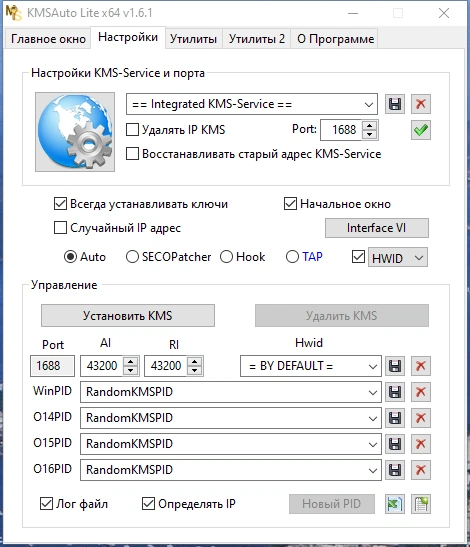Open the WinPID RandomKMSPID dropdown
This screenshot has width=470, height=547.
click(231, 392)
